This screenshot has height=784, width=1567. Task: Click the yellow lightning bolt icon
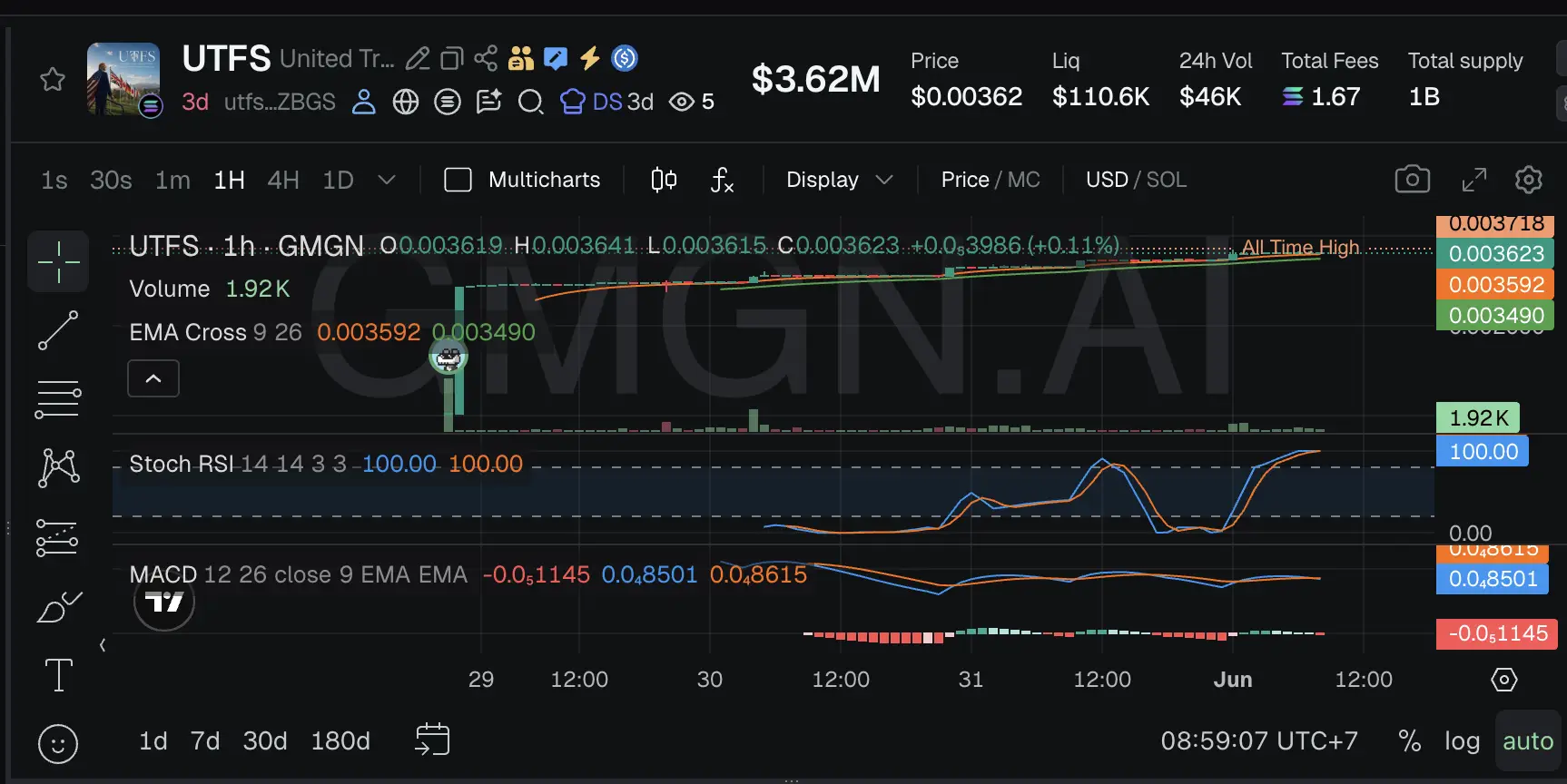(590, 59)
